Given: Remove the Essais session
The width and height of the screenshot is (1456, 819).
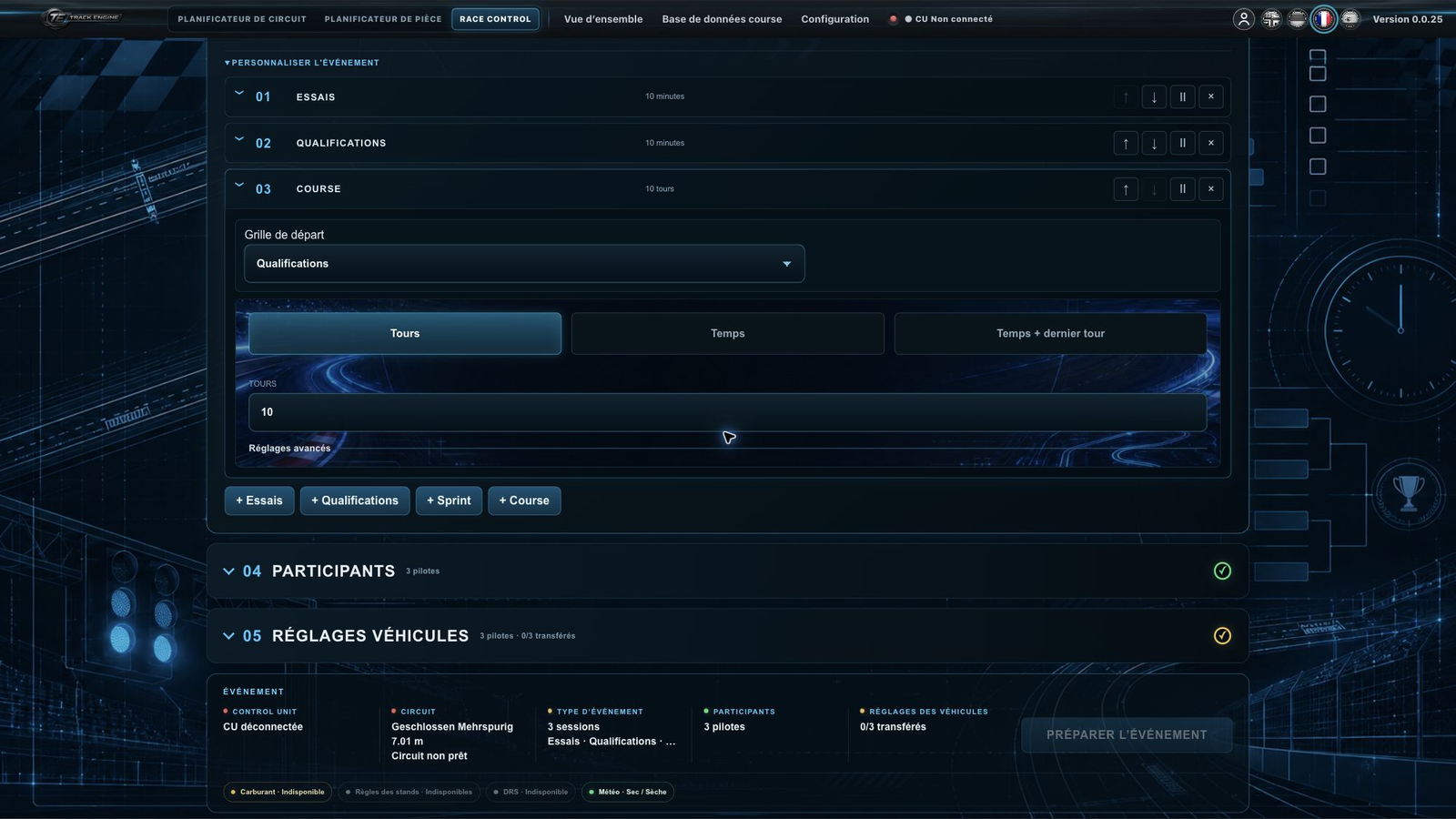Looking at the screenshot, I should pyautogui.click(x=1210, y=96).
